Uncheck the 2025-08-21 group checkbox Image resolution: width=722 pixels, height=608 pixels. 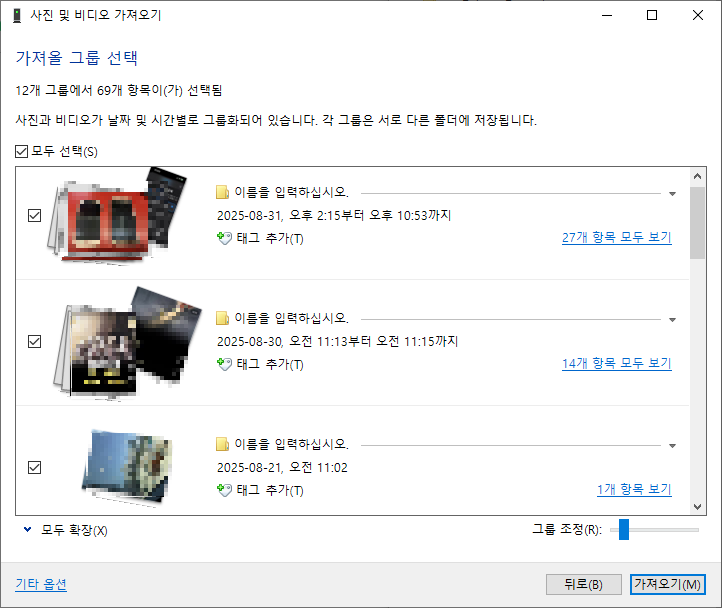coord(35,468)
